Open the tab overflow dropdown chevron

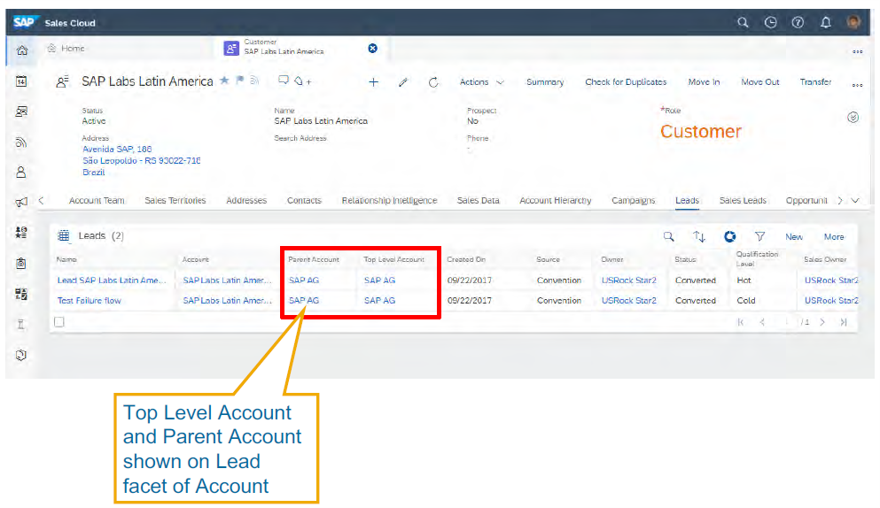[x=855, y=200]
